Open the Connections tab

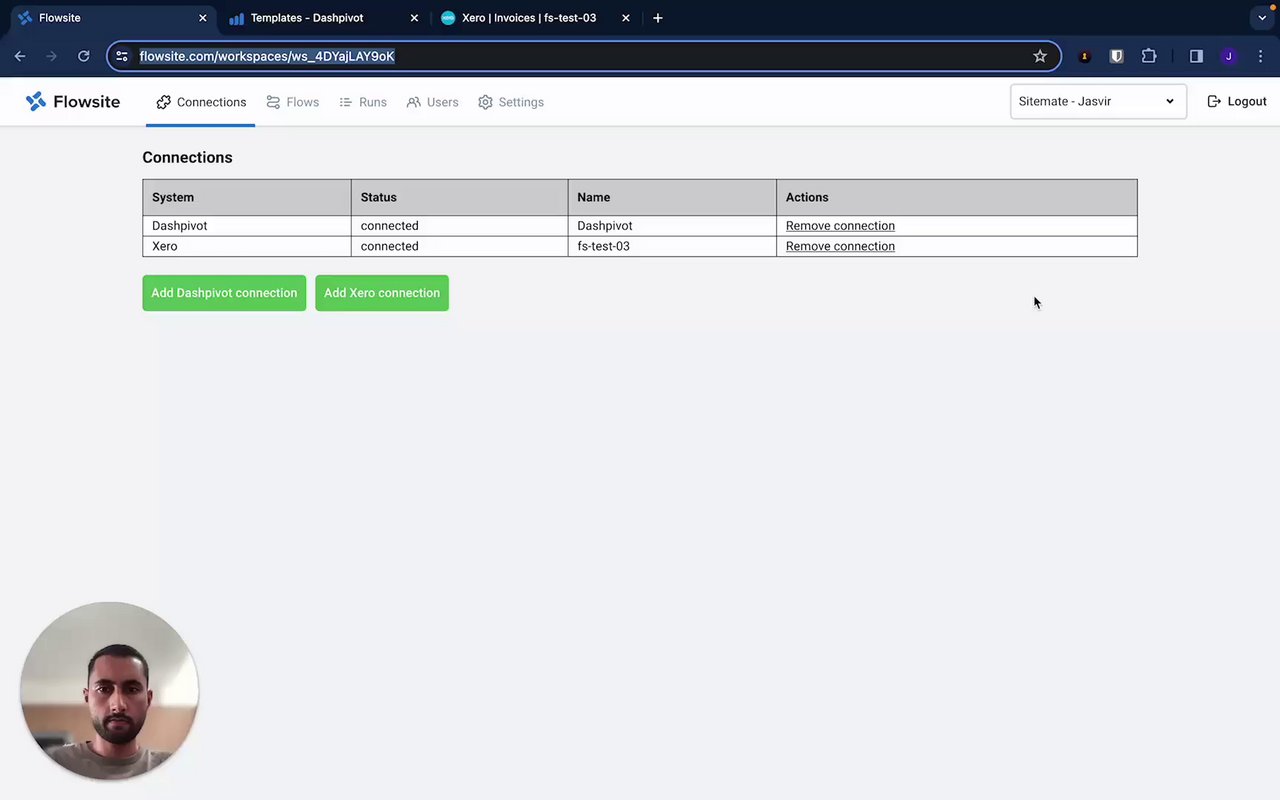pos(201,102)
